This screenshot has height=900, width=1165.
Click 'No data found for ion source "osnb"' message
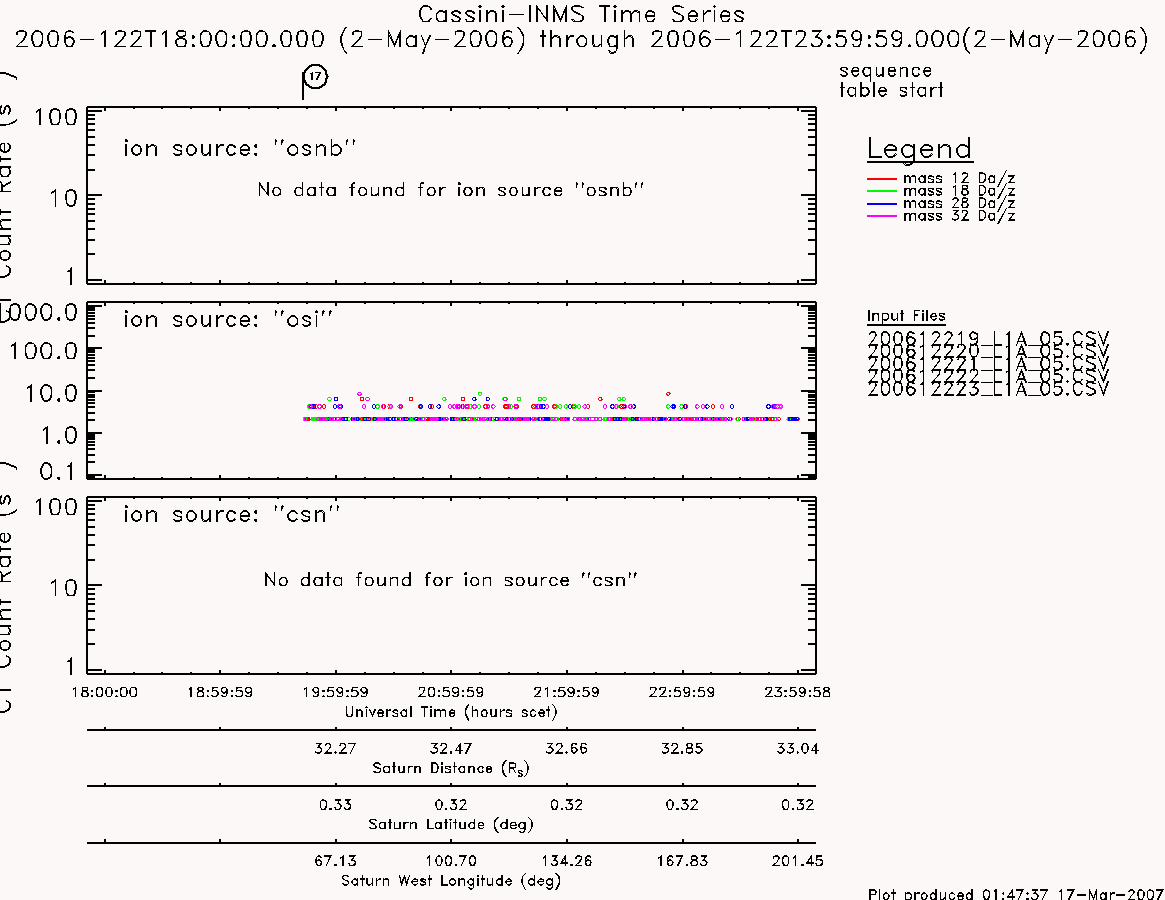(450, 190)
